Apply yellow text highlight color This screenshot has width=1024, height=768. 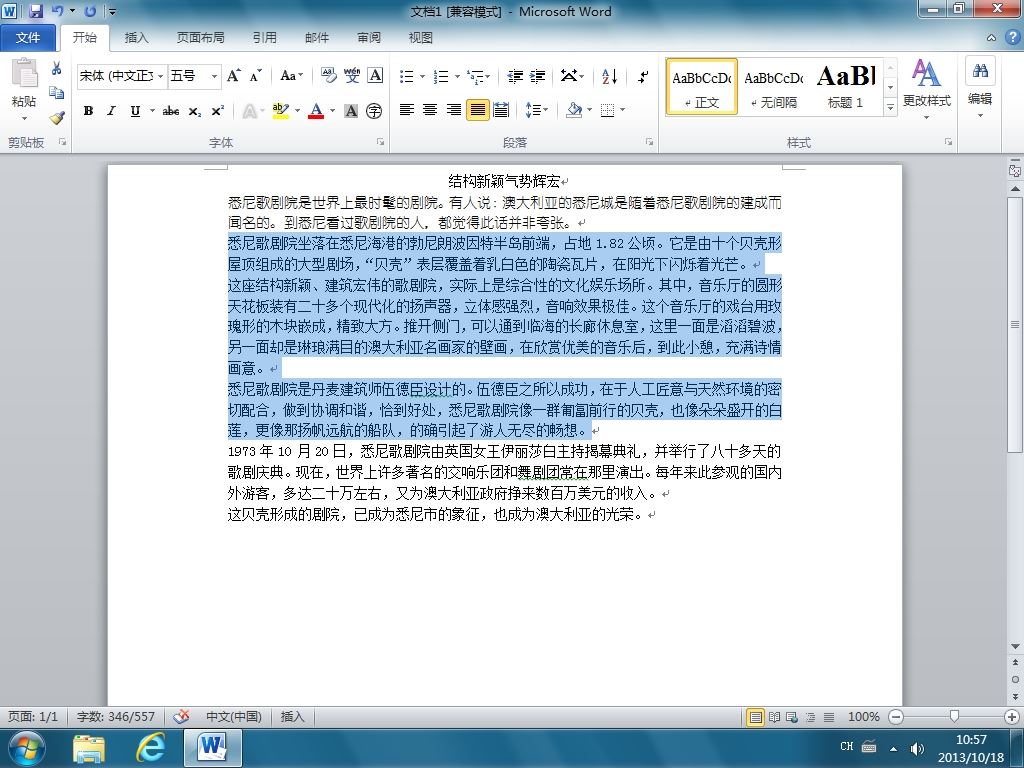[280, 111]
